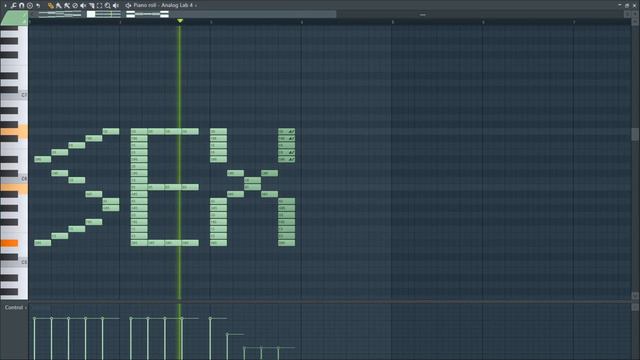The width and height of the screenshot is (640, 360).
Task: Click the yellow playhead marker on the timeline
Action: click(x=180, y=20)
